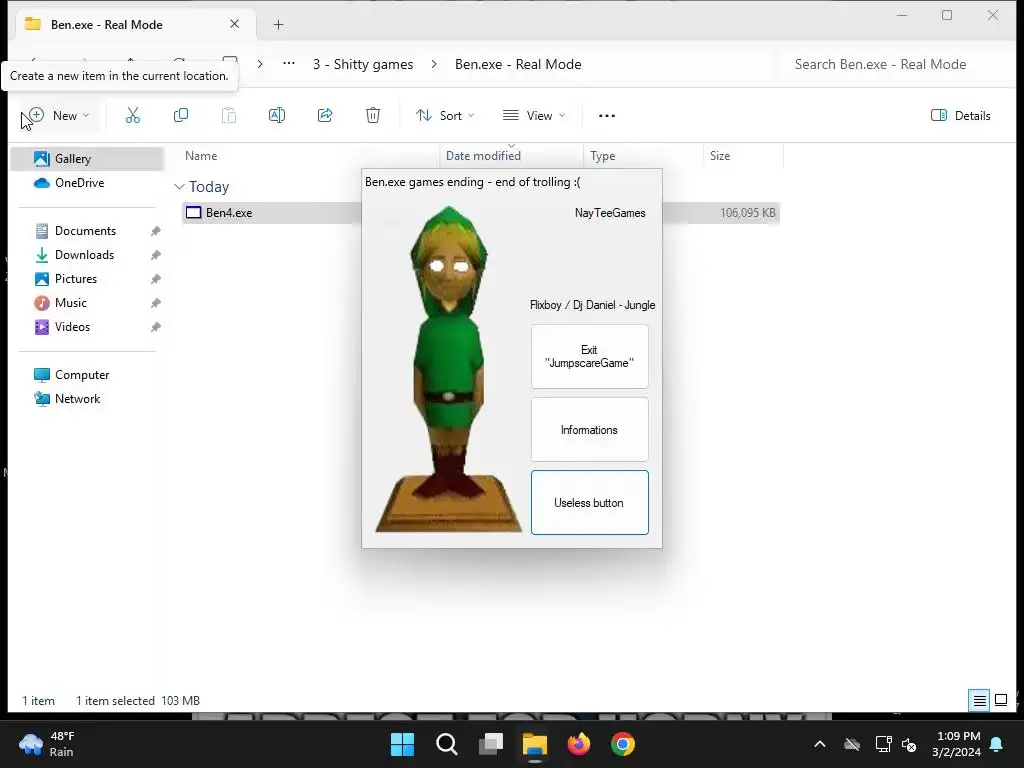
Task: Unpin Downloads via its pin icon
Action: (155, 255)
